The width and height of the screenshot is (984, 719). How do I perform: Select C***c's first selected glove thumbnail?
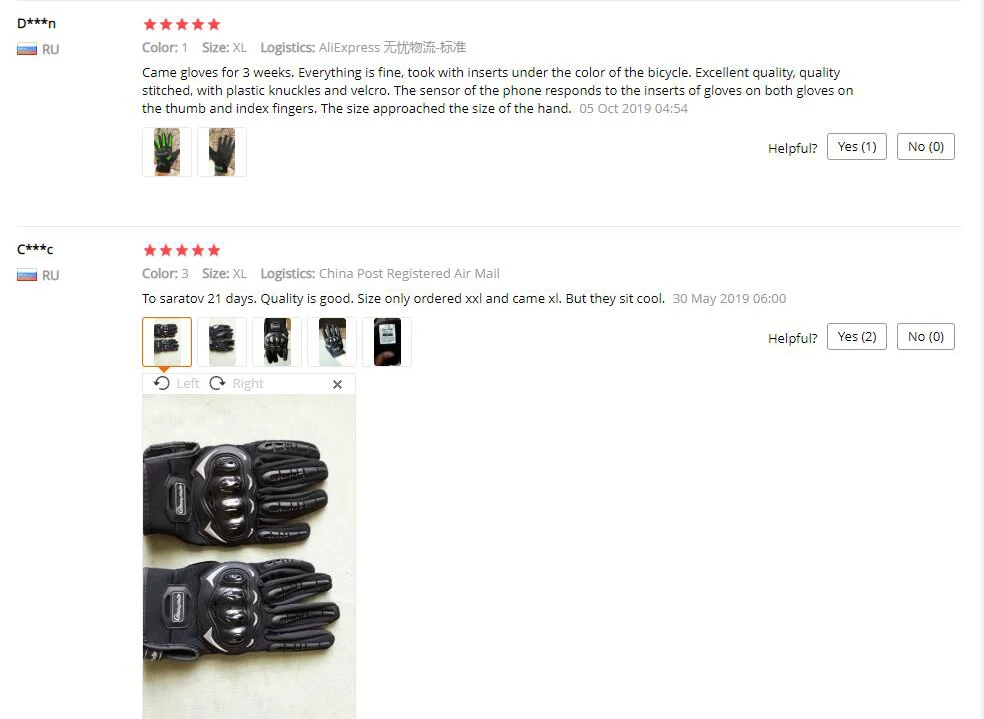point(167,342)
